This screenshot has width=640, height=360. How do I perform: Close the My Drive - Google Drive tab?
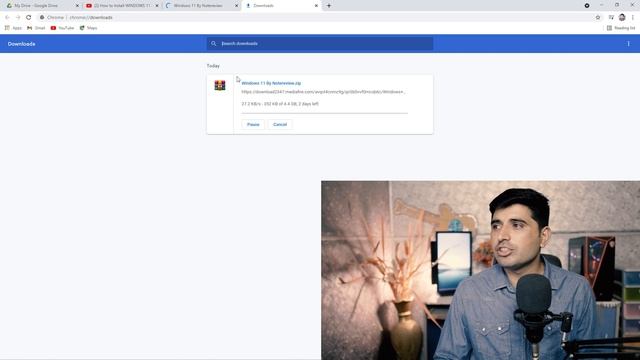click(77, 6)
